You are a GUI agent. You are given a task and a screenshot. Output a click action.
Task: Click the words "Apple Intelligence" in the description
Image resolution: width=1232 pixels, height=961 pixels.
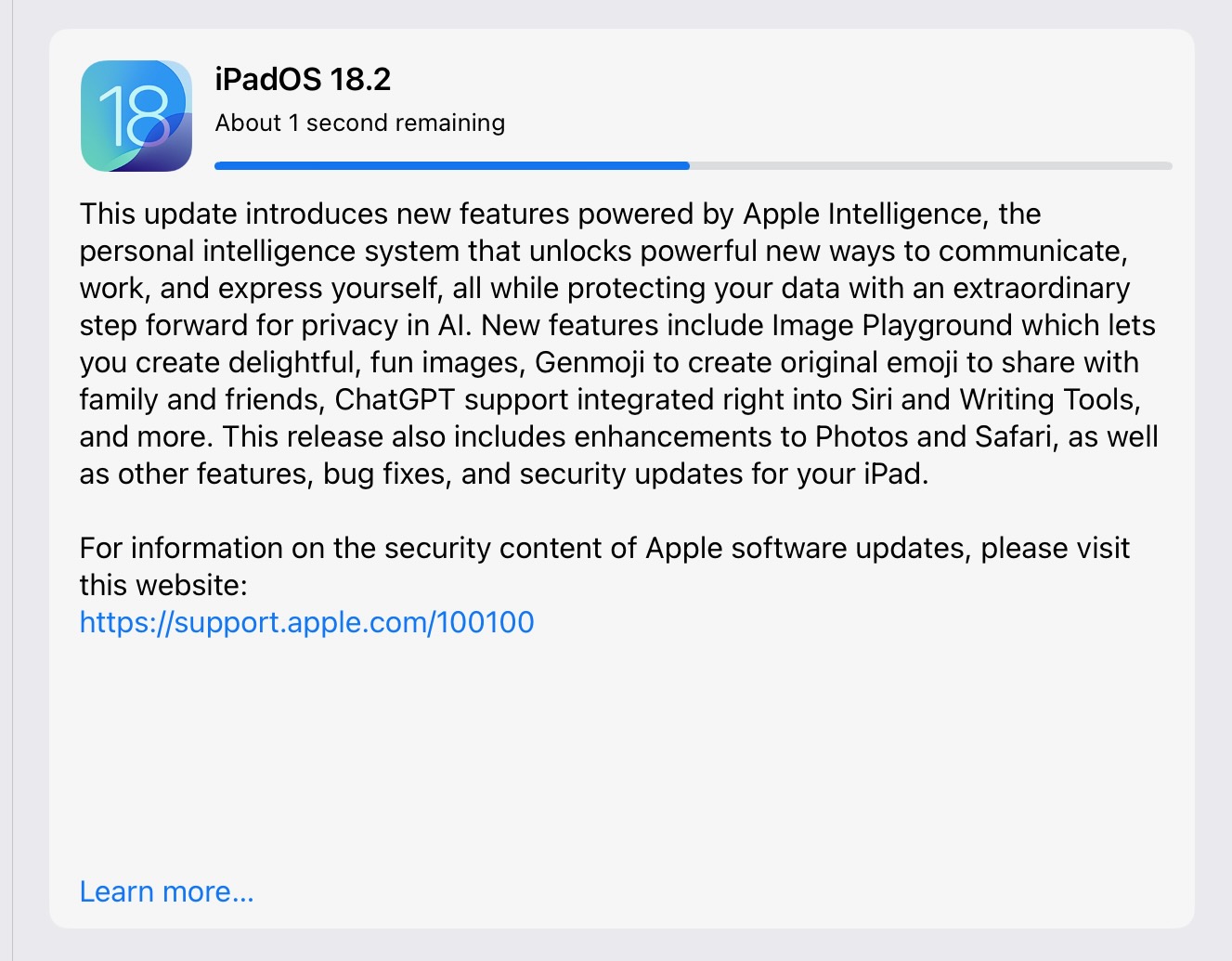pyautogui.click(x=862, y=214)
